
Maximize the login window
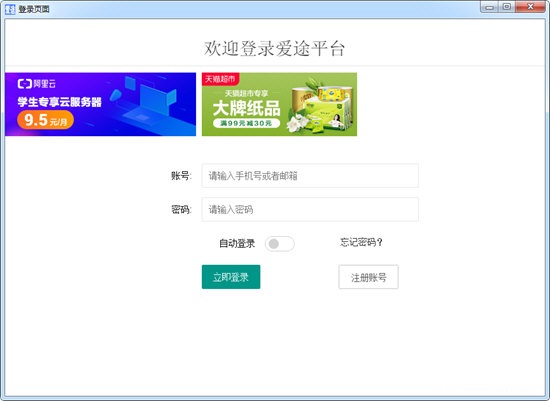pos(507,7)
